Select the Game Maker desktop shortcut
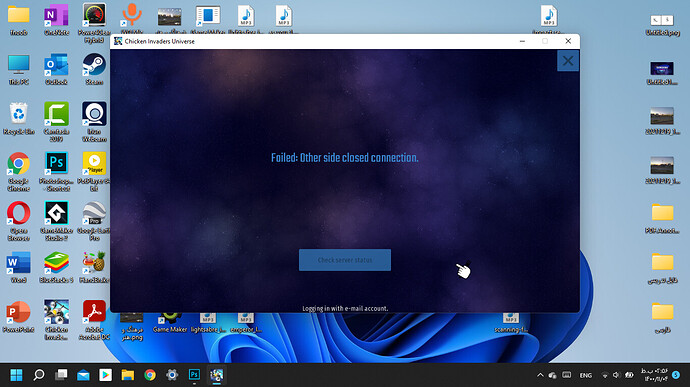The height and width of the screenshot is (387, 690). coord(170,323)
